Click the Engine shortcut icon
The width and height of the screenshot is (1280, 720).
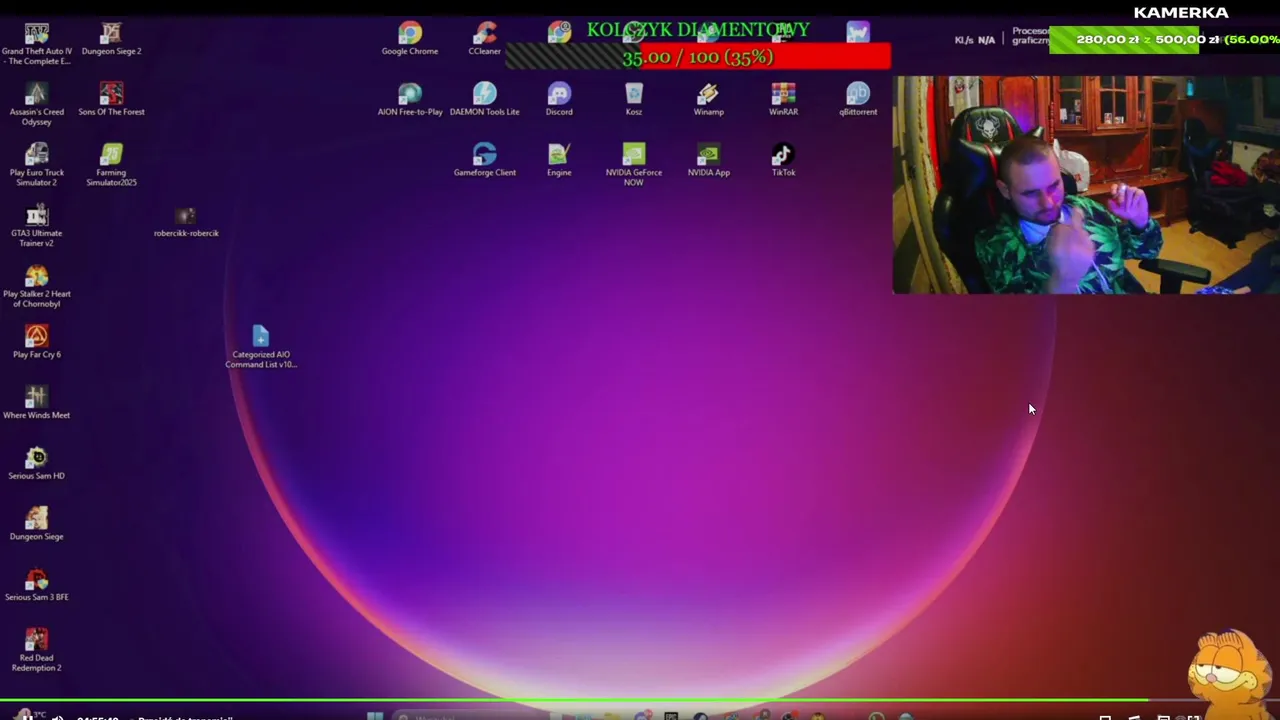pyautogui.click(x=559, y=161)
